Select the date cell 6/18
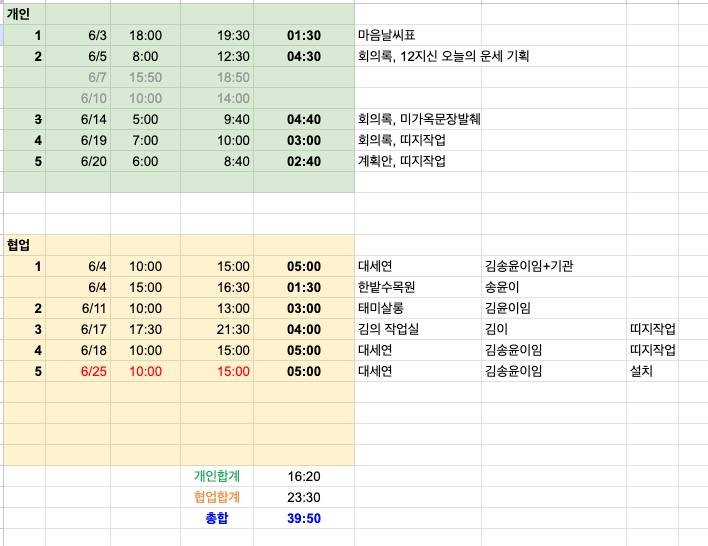Viewport: 708px width, 546px height. pos(78,350)
